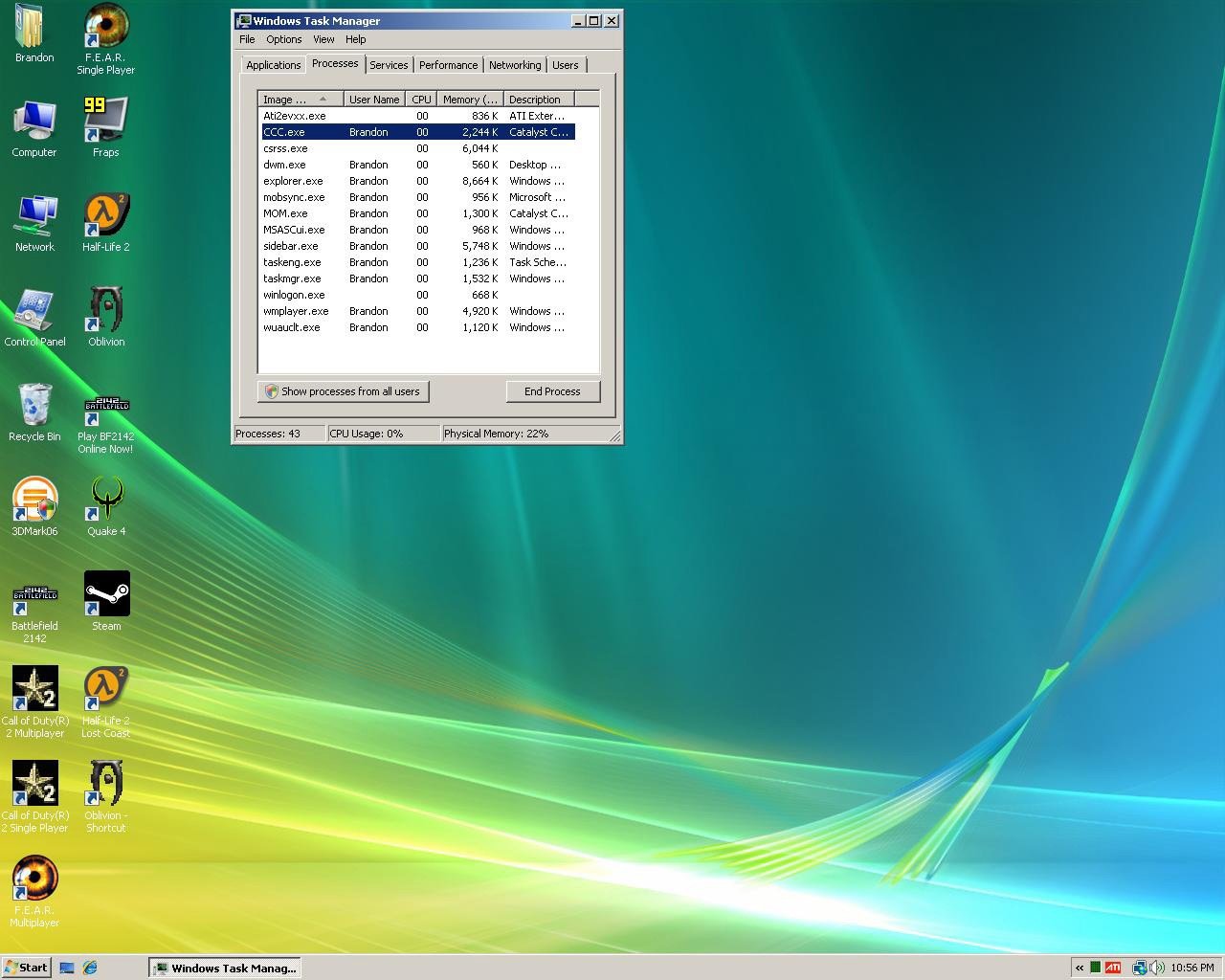This screenshot has height=980, width=1225.
Task: Sort by the Description column header
Action: 538,99
